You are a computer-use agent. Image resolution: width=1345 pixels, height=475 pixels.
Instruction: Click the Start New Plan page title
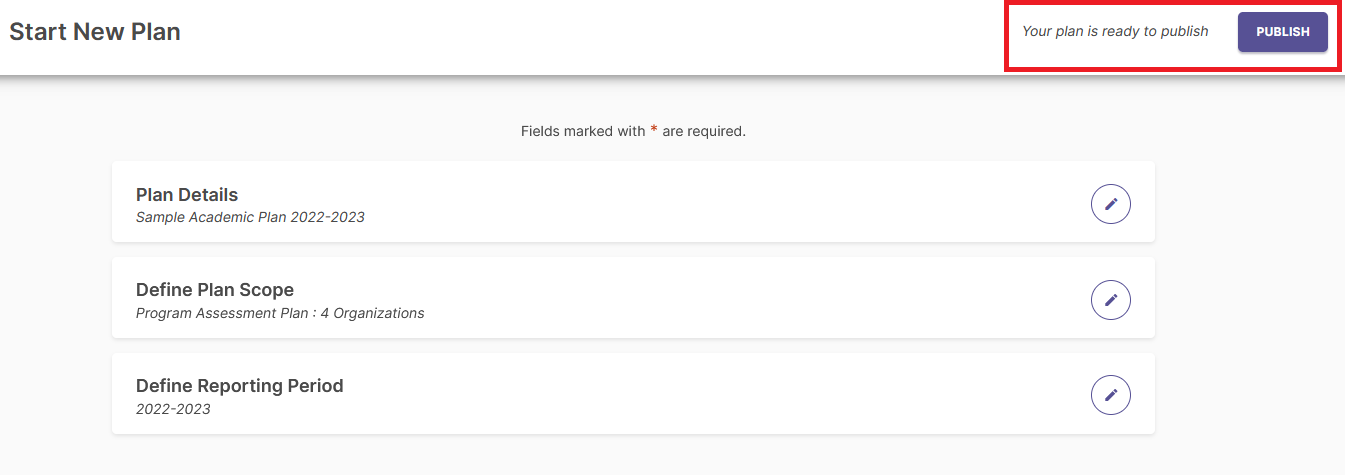95,32
